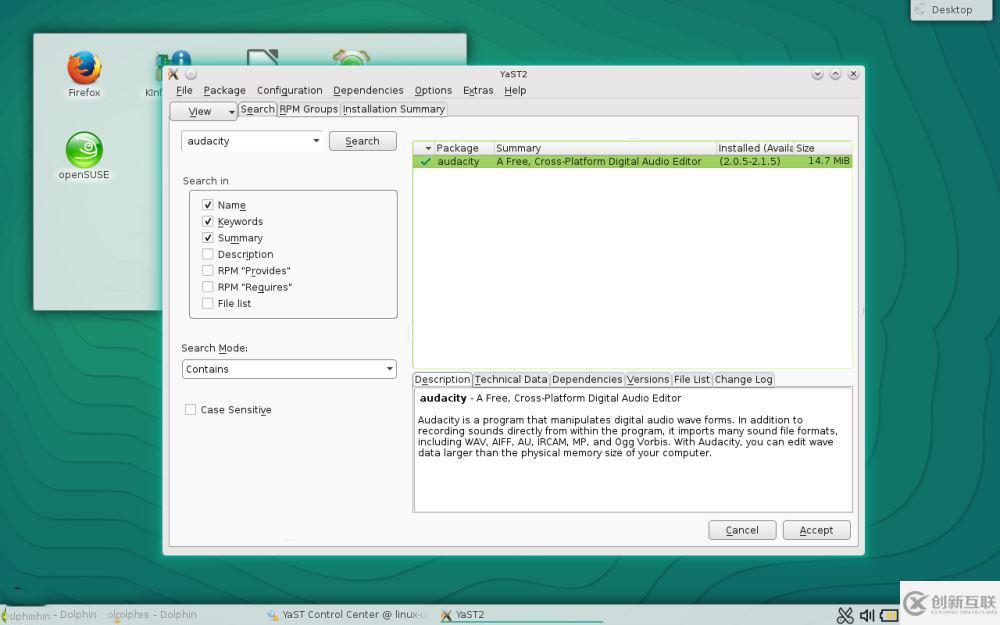Enable the Case Sensitive checkbox
This screenshot has height=625, width=1000.
(x=190, y=409)
